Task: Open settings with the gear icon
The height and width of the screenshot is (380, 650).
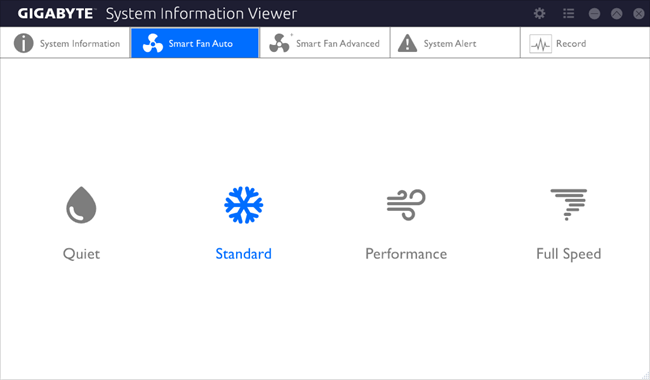Action: (x=539, y=14)
